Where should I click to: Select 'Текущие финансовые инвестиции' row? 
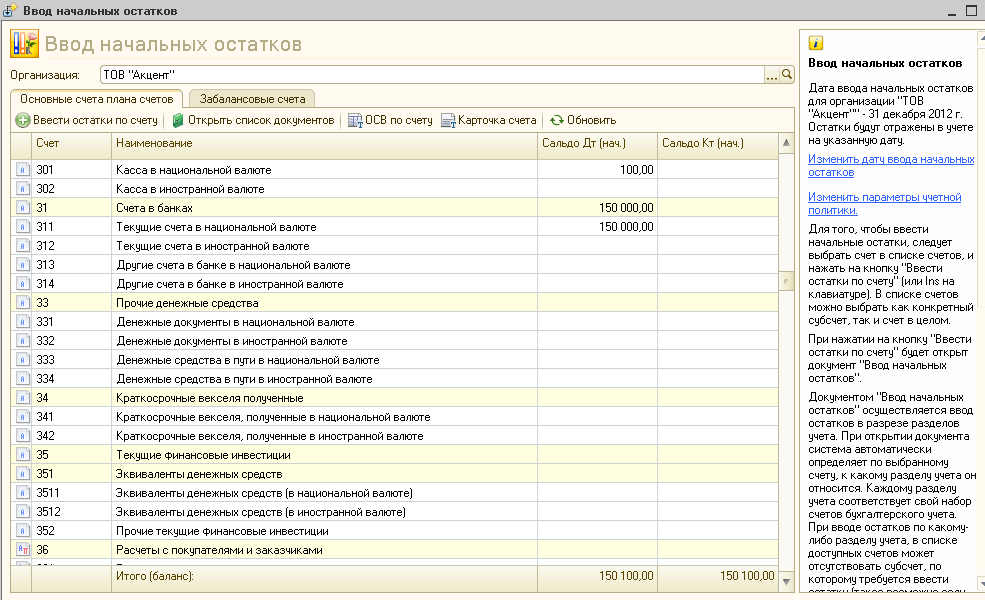pos(395,455)
